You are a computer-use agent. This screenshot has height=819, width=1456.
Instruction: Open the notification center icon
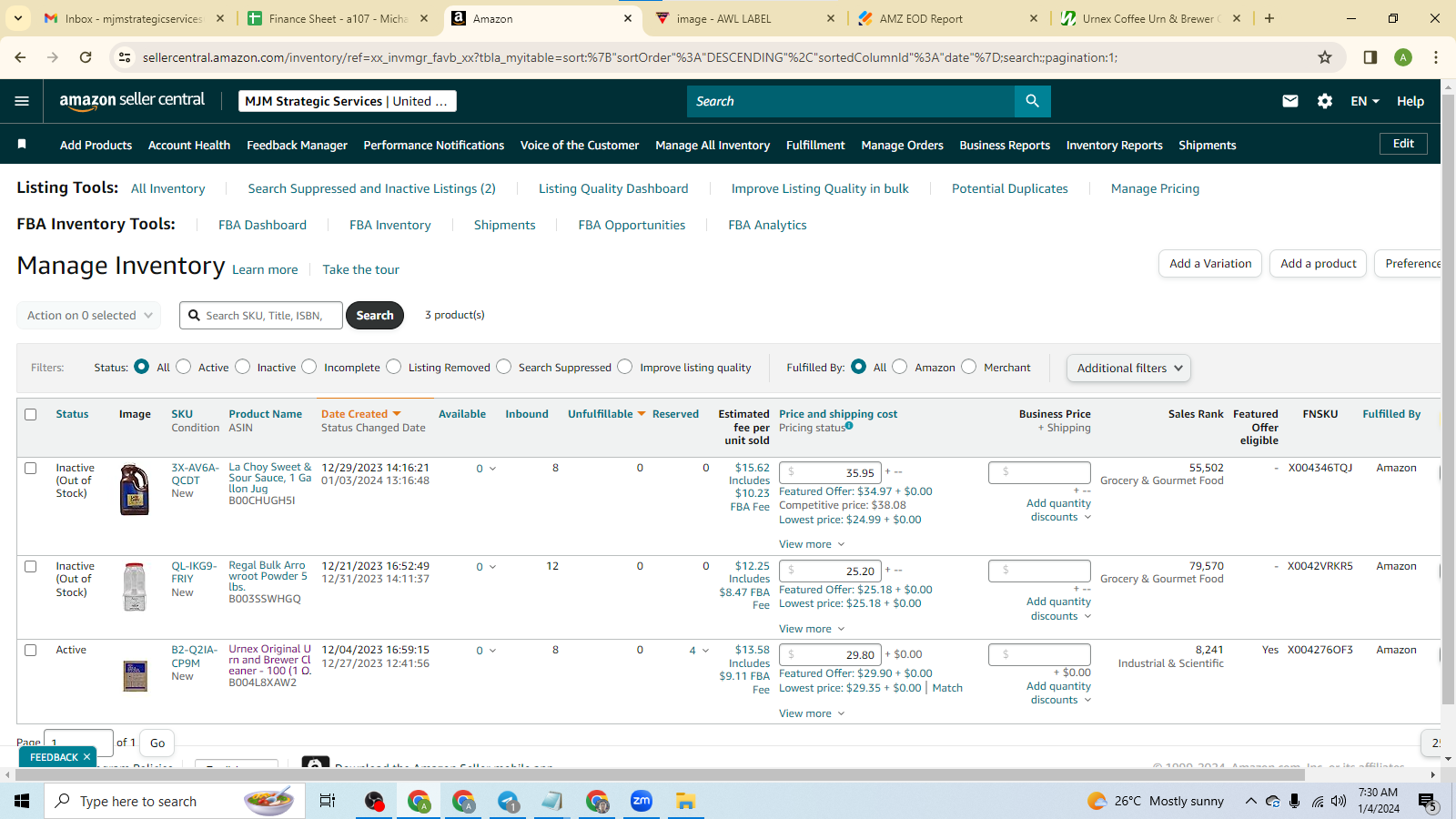click(x=1428, y=802)
